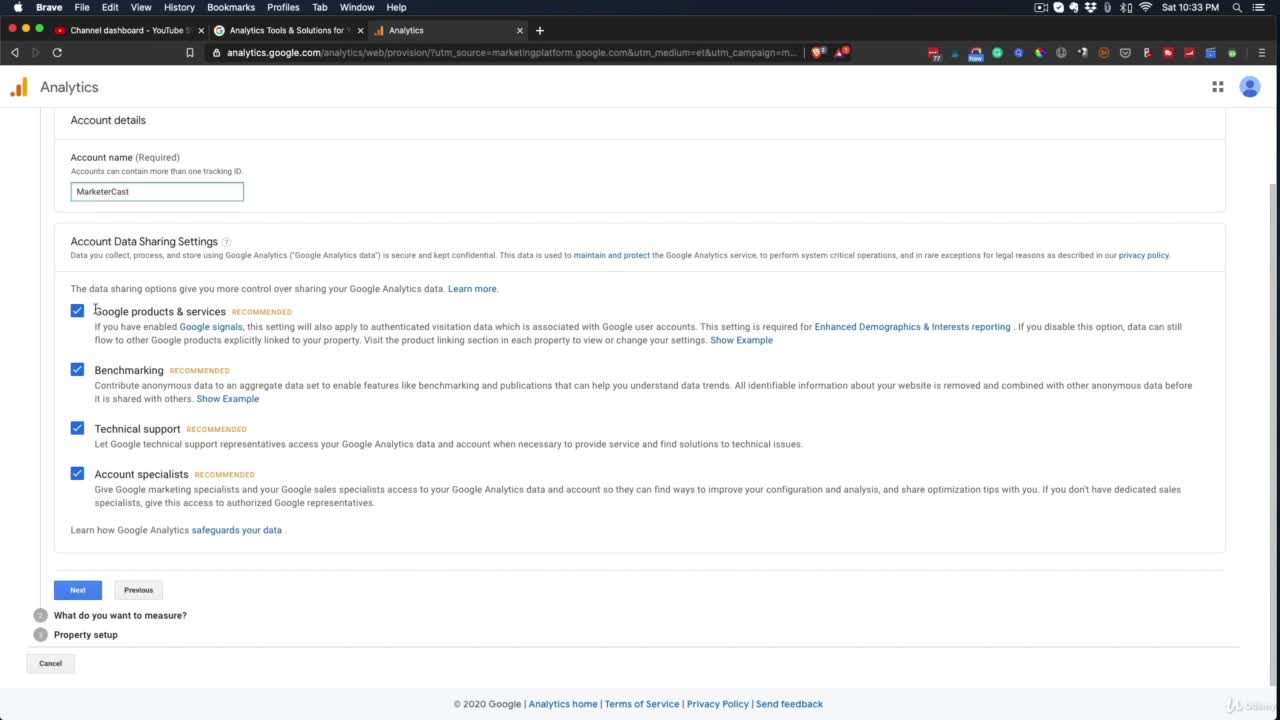The width and height of the screenshot is (1280, 720).
Task: Click the blue magnifier extension icon
Action: point(1019,52)
